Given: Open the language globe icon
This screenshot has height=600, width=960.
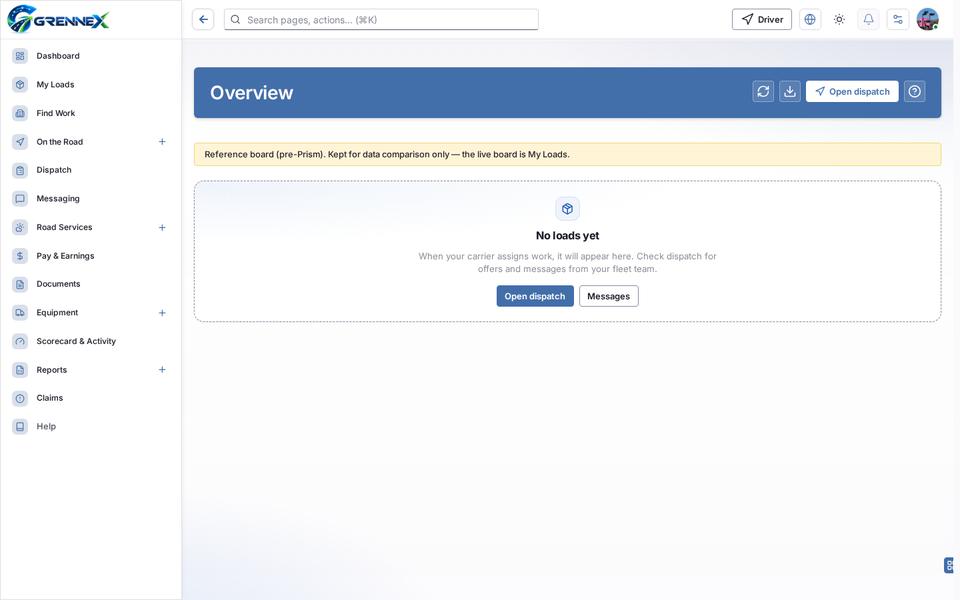Looking at the screenshot, I should [x=810, y=20].
